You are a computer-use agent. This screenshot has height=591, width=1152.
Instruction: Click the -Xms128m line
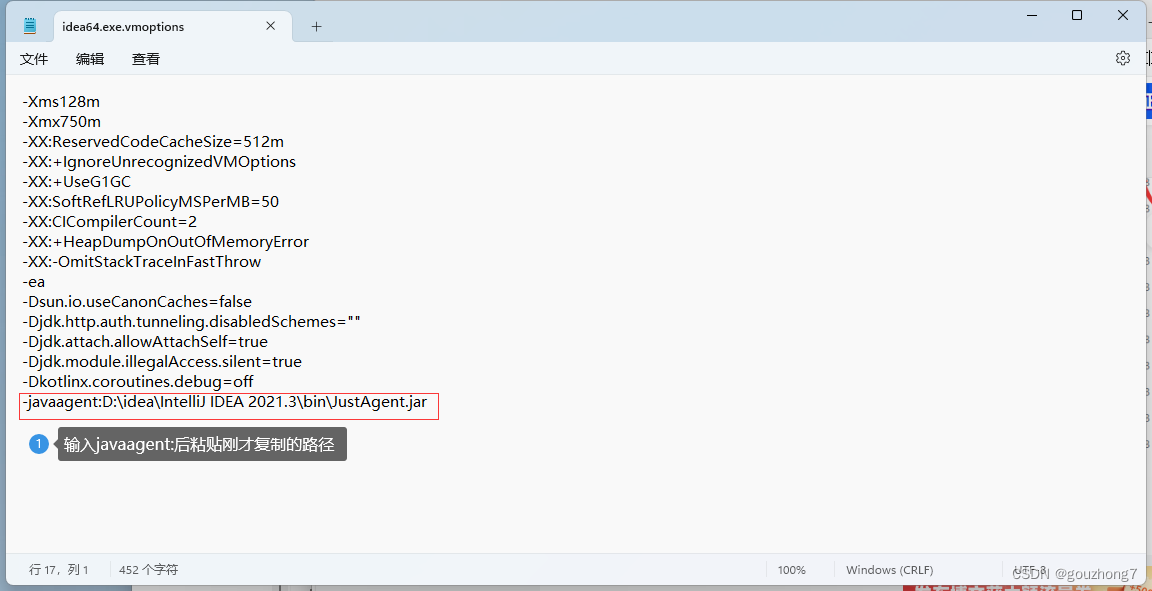61,101
